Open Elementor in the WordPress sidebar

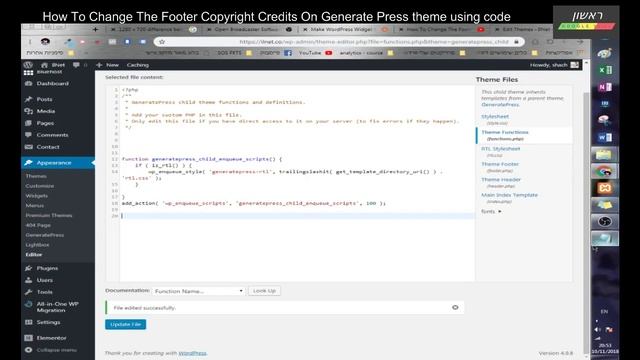[51, 338]
